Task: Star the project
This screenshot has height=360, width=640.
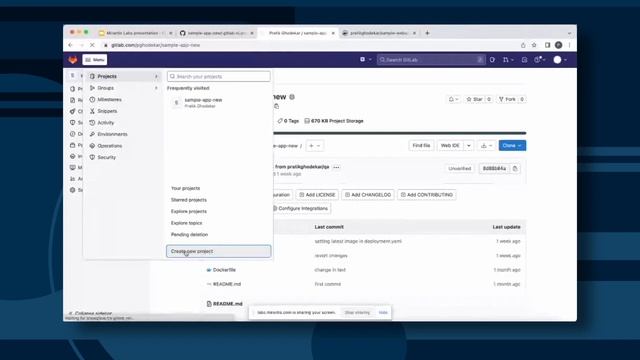Action: click(x=474, y=99)
